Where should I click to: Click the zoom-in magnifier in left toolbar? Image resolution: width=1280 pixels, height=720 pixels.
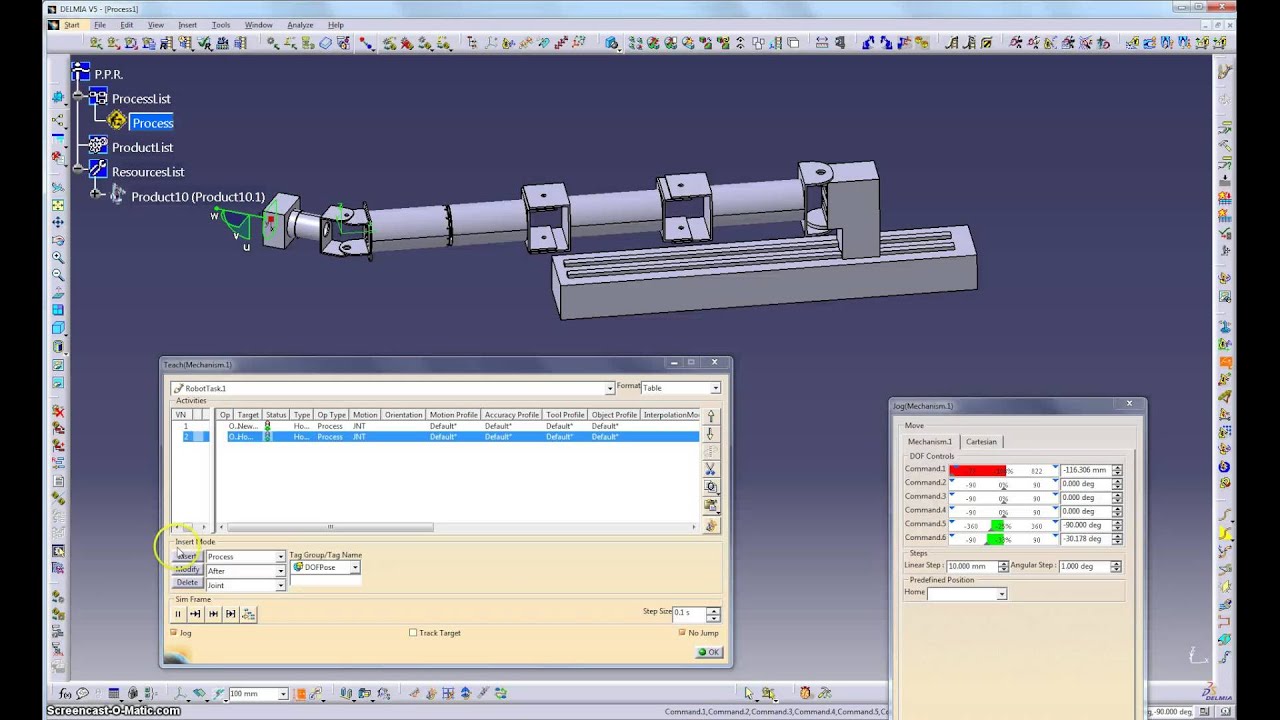point(59,258)
